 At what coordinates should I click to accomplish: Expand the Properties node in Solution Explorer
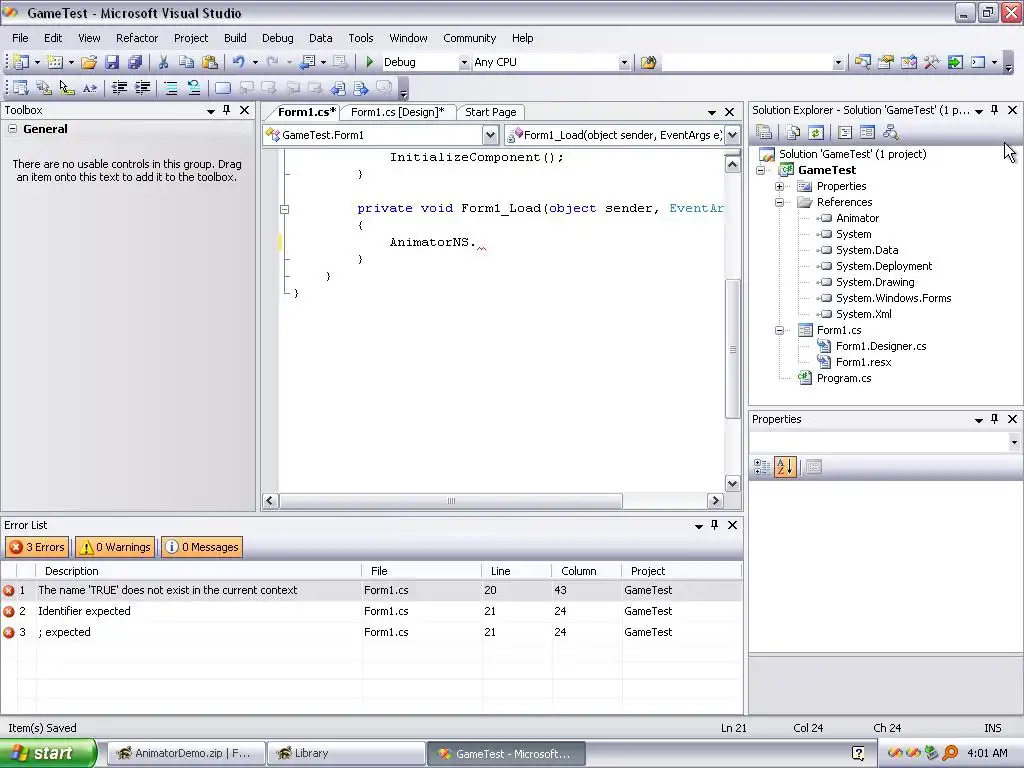(779, 187)
